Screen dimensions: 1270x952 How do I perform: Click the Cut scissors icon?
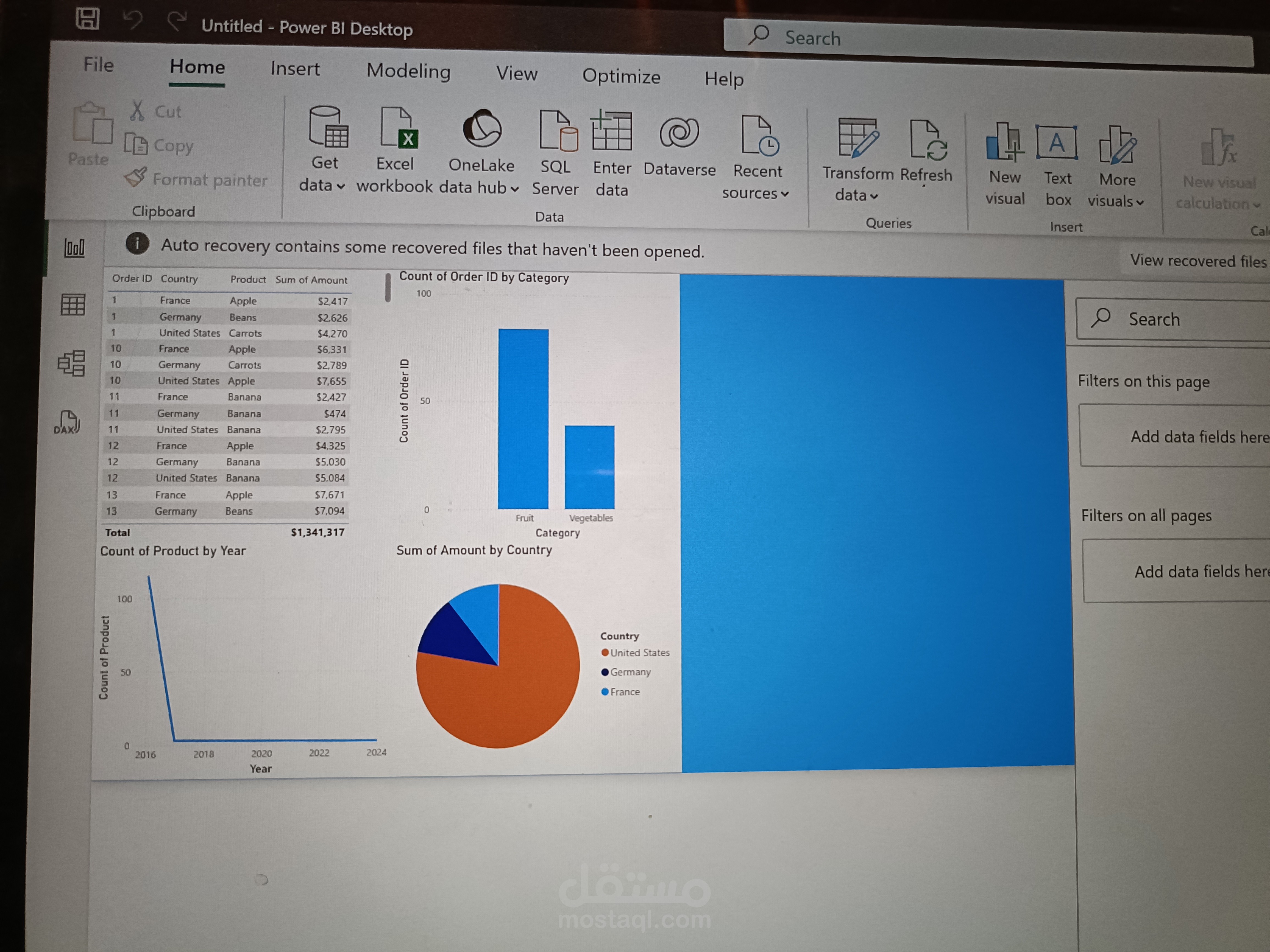137,110
